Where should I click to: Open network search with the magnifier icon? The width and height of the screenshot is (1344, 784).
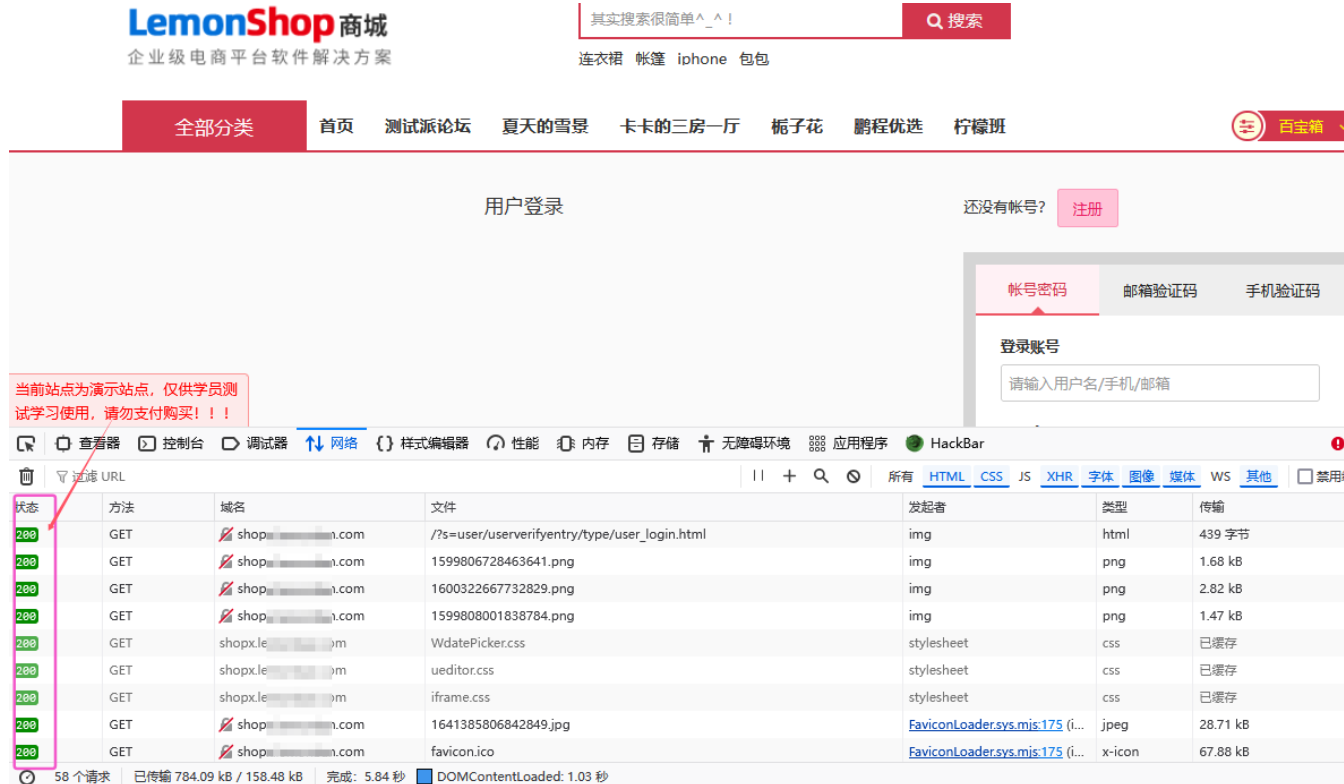coord(820,476)
